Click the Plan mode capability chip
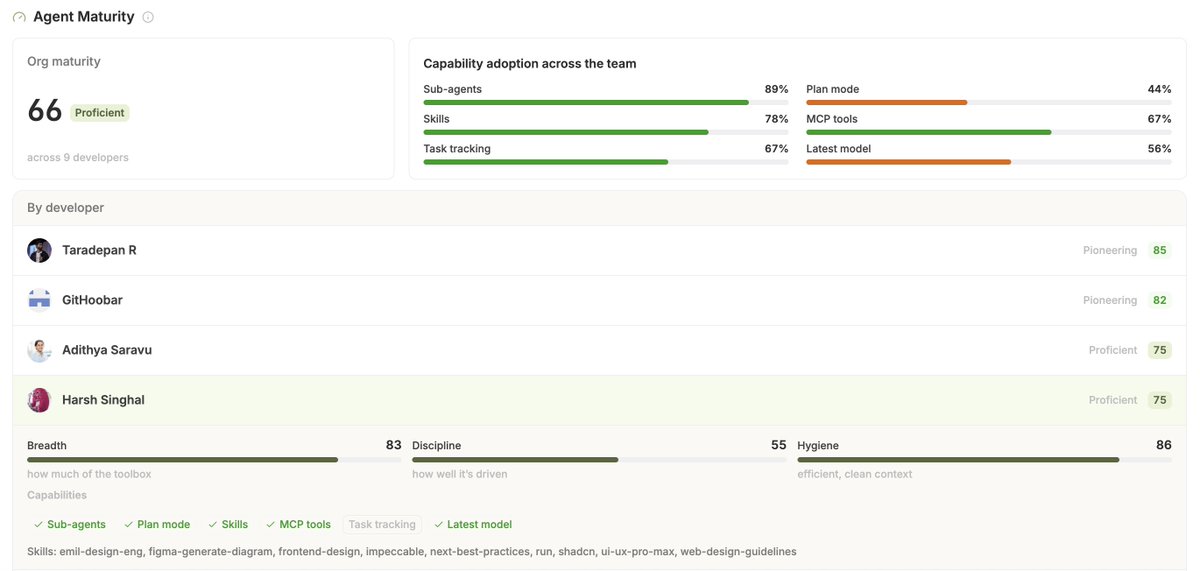 [x=157, y=524]
